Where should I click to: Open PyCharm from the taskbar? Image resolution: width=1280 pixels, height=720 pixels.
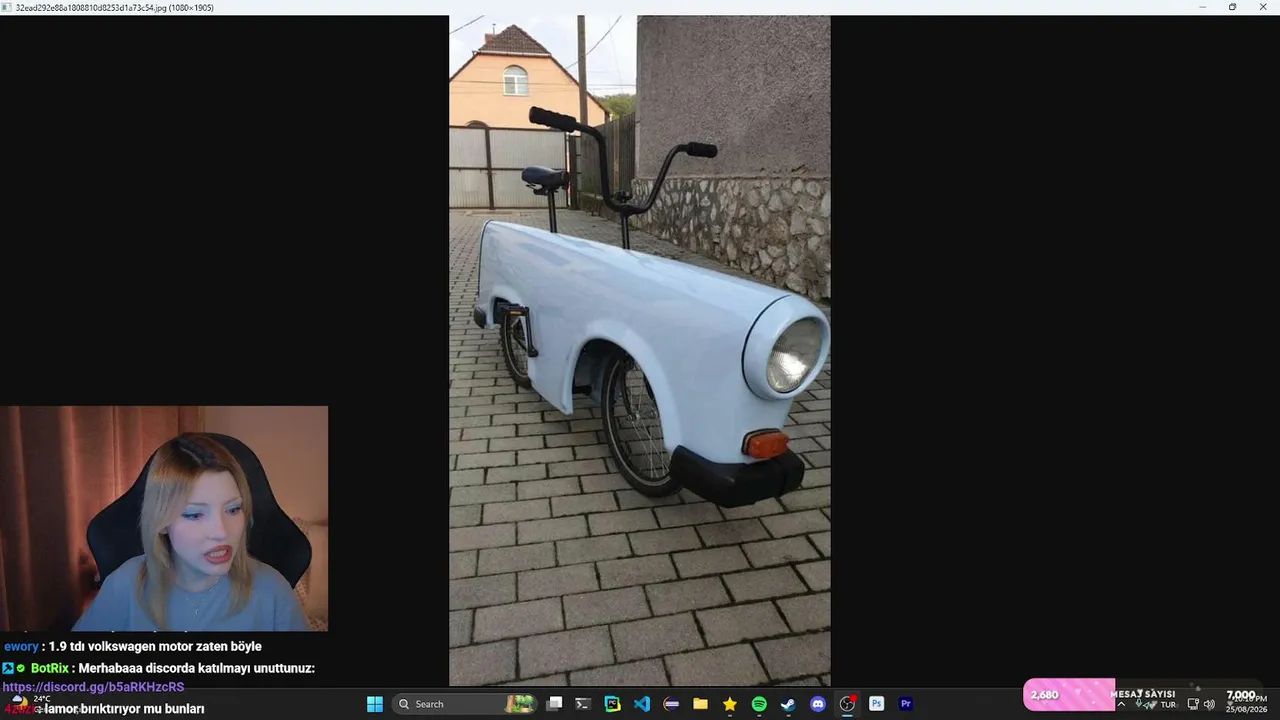[x=613, y=704]
